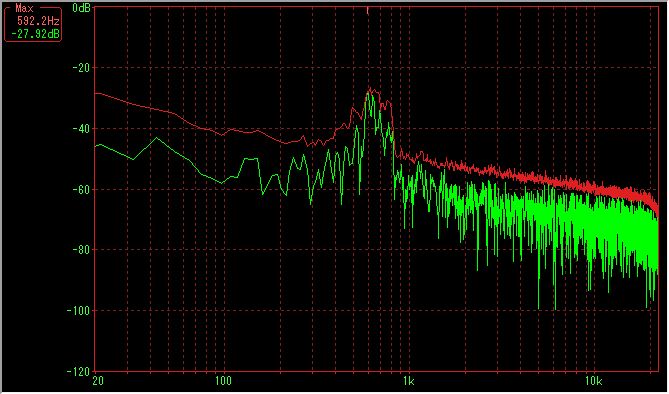Click the green curve bump near 45Hz

(157, 138)
